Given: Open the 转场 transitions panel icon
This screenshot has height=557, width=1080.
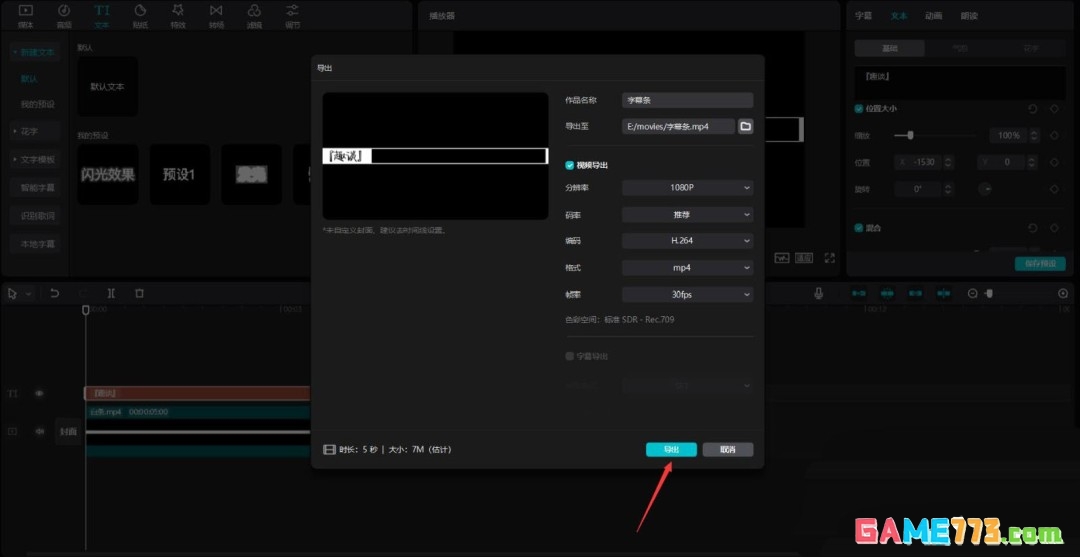Looking at the screenshot, I should [216, 15].
